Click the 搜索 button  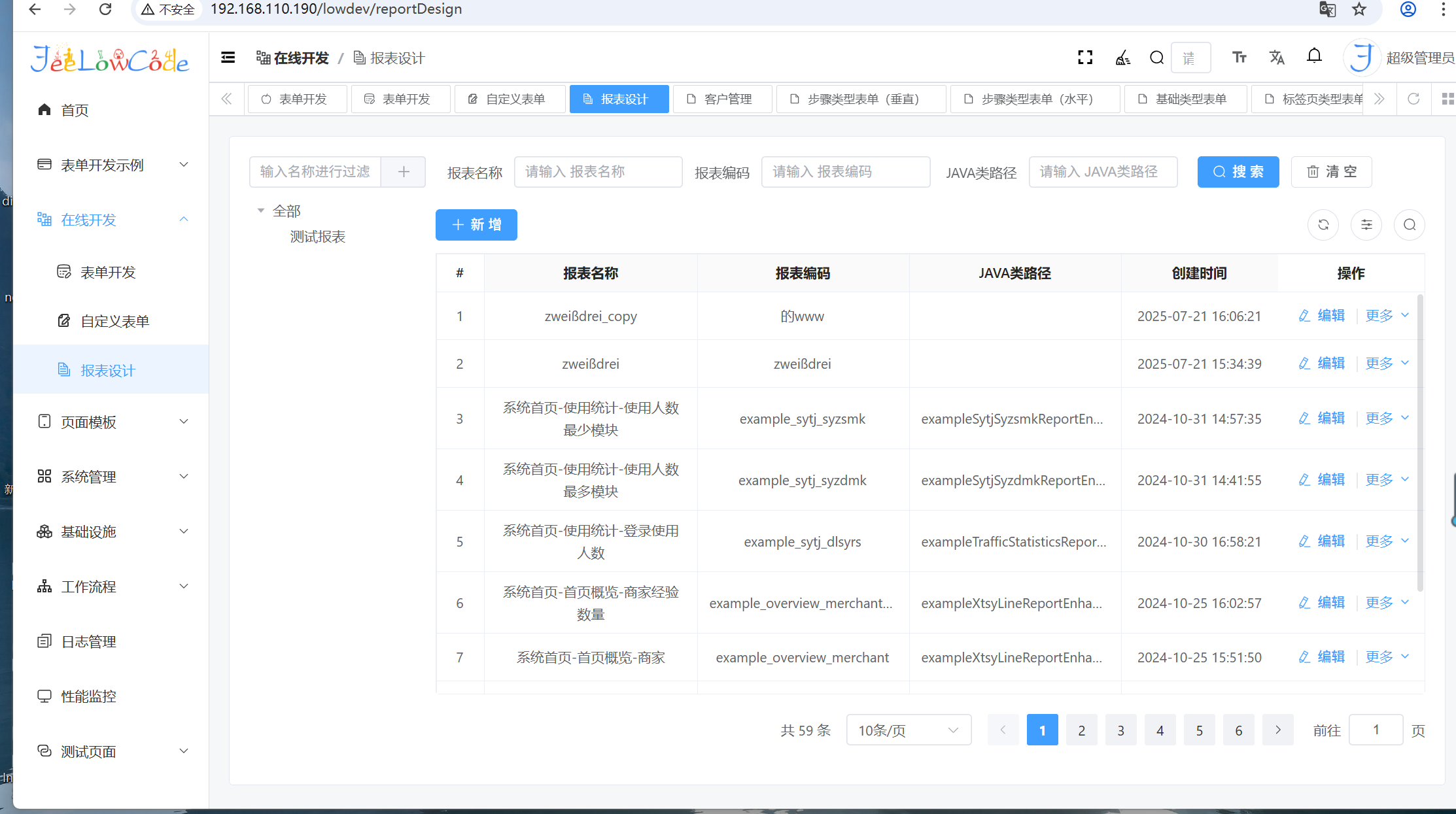tap(1238, 172)
